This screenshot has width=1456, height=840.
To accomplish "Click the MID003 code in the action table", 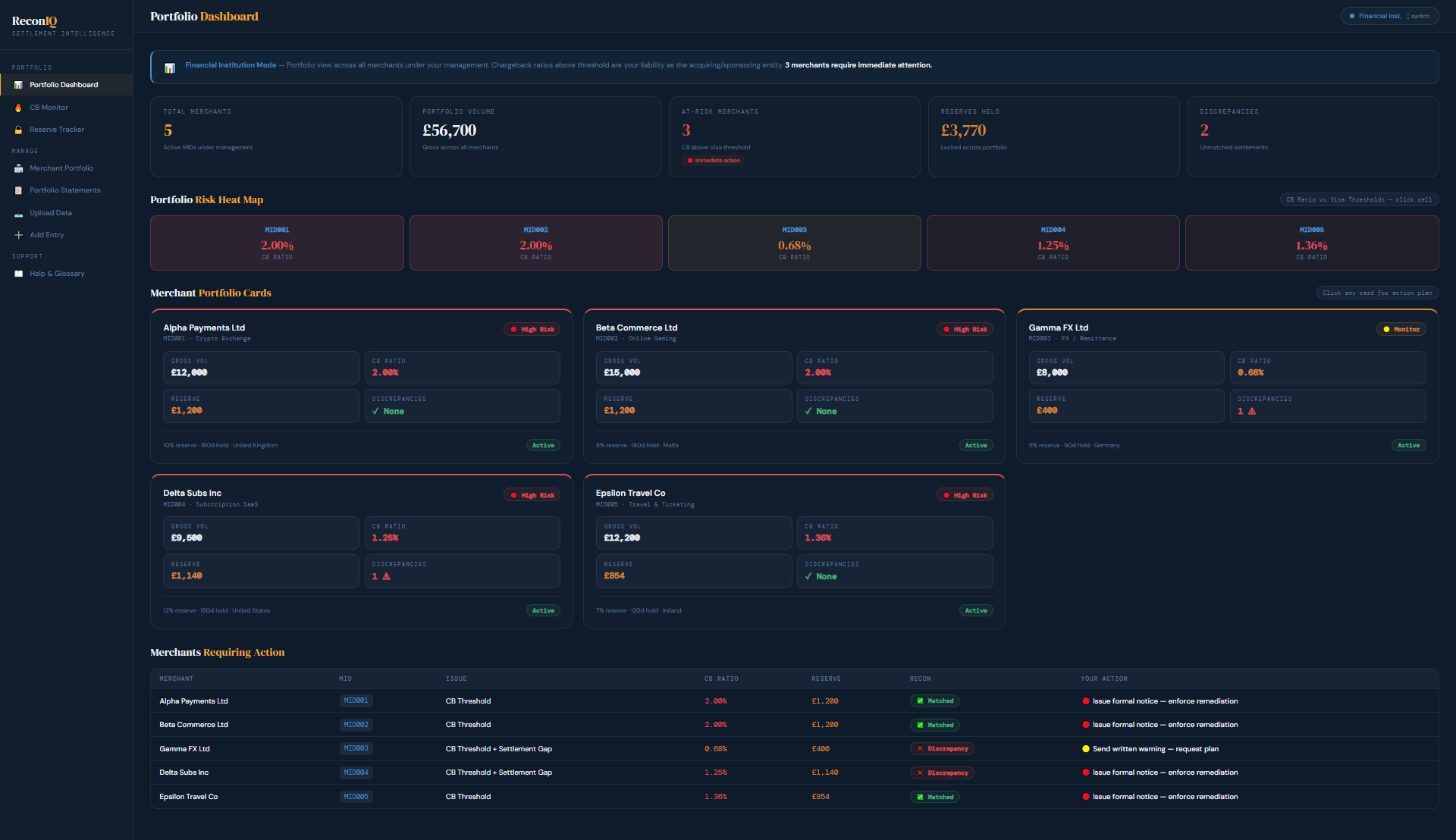I will point(356,748).
